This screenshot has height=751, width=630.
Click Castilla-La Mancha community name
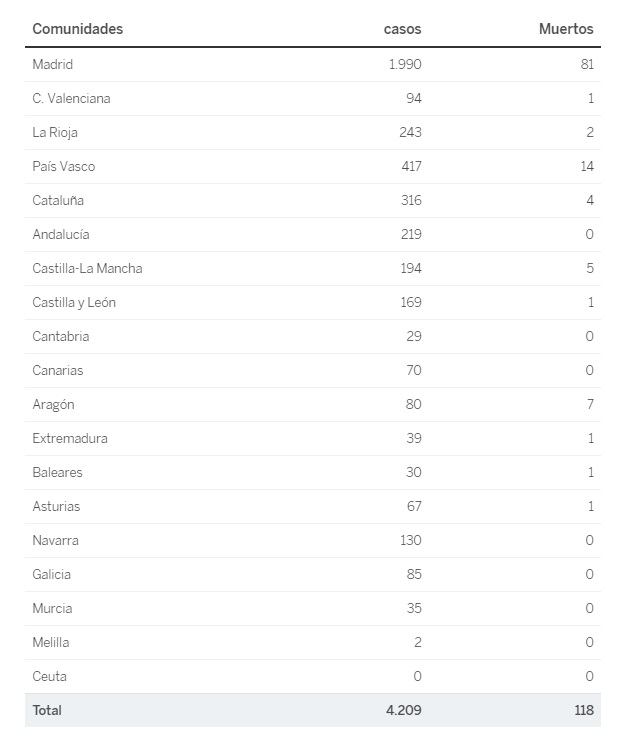click(x=87, y=268)
